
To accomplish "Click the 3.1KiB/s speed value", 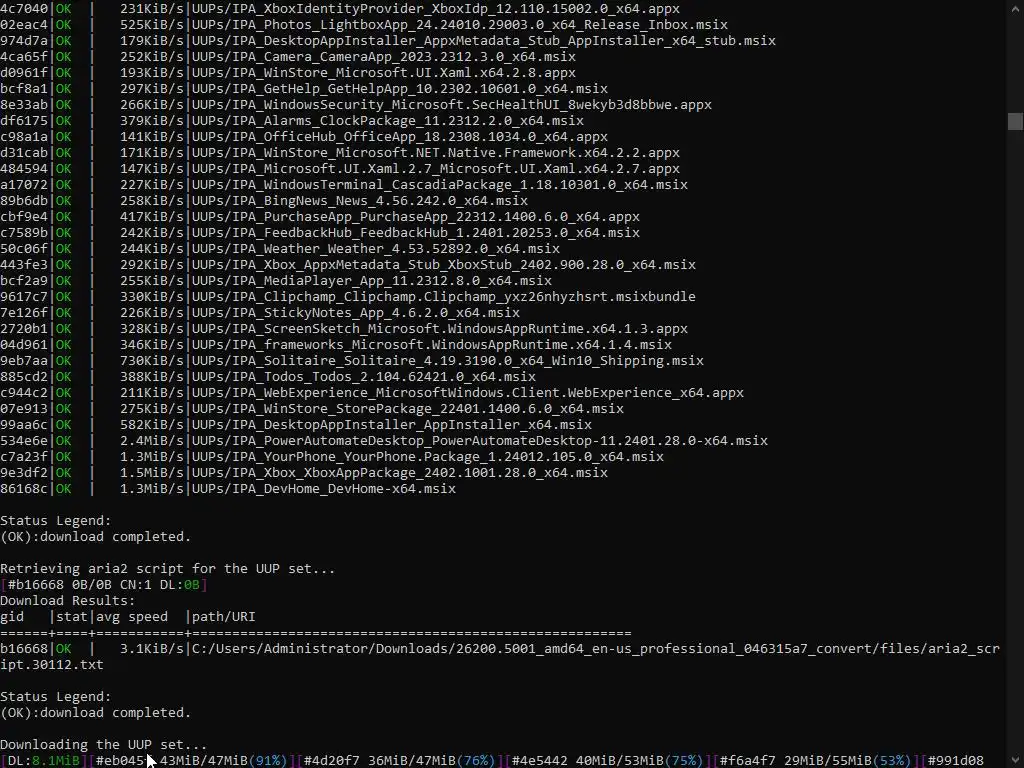I will tap(152, 648).
